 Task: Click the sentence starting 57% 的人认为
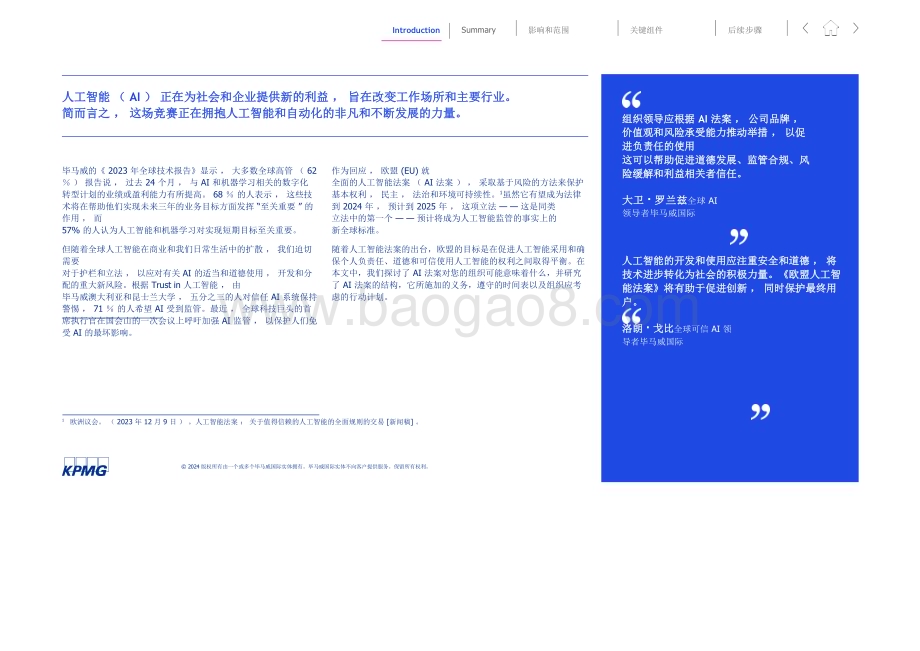[181, 230]
